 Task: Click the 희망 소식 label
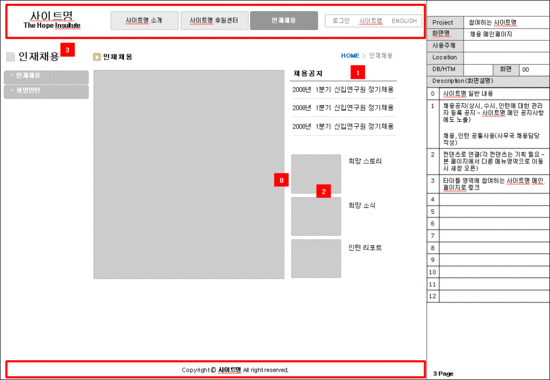362,205
